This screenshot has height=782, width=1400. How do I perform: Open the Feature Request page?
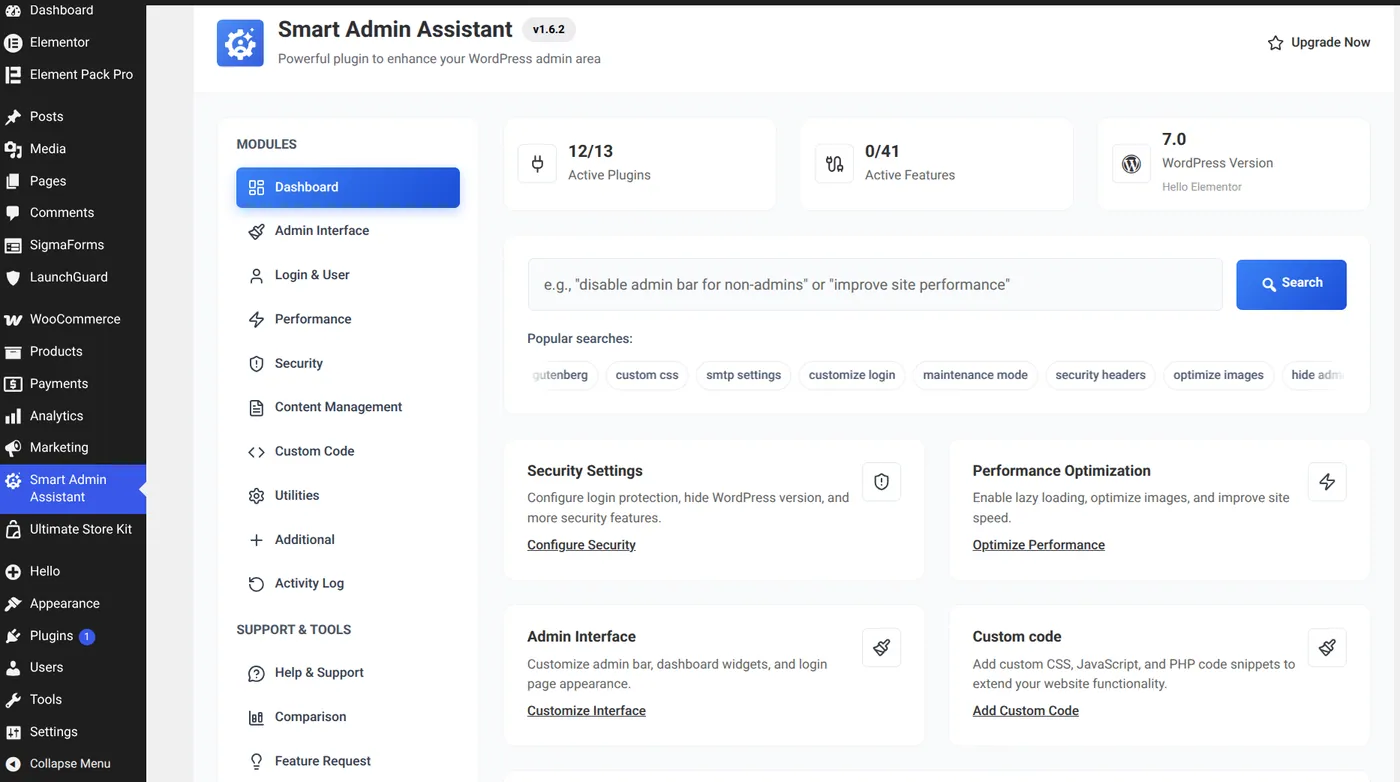[x=348, y=761]
